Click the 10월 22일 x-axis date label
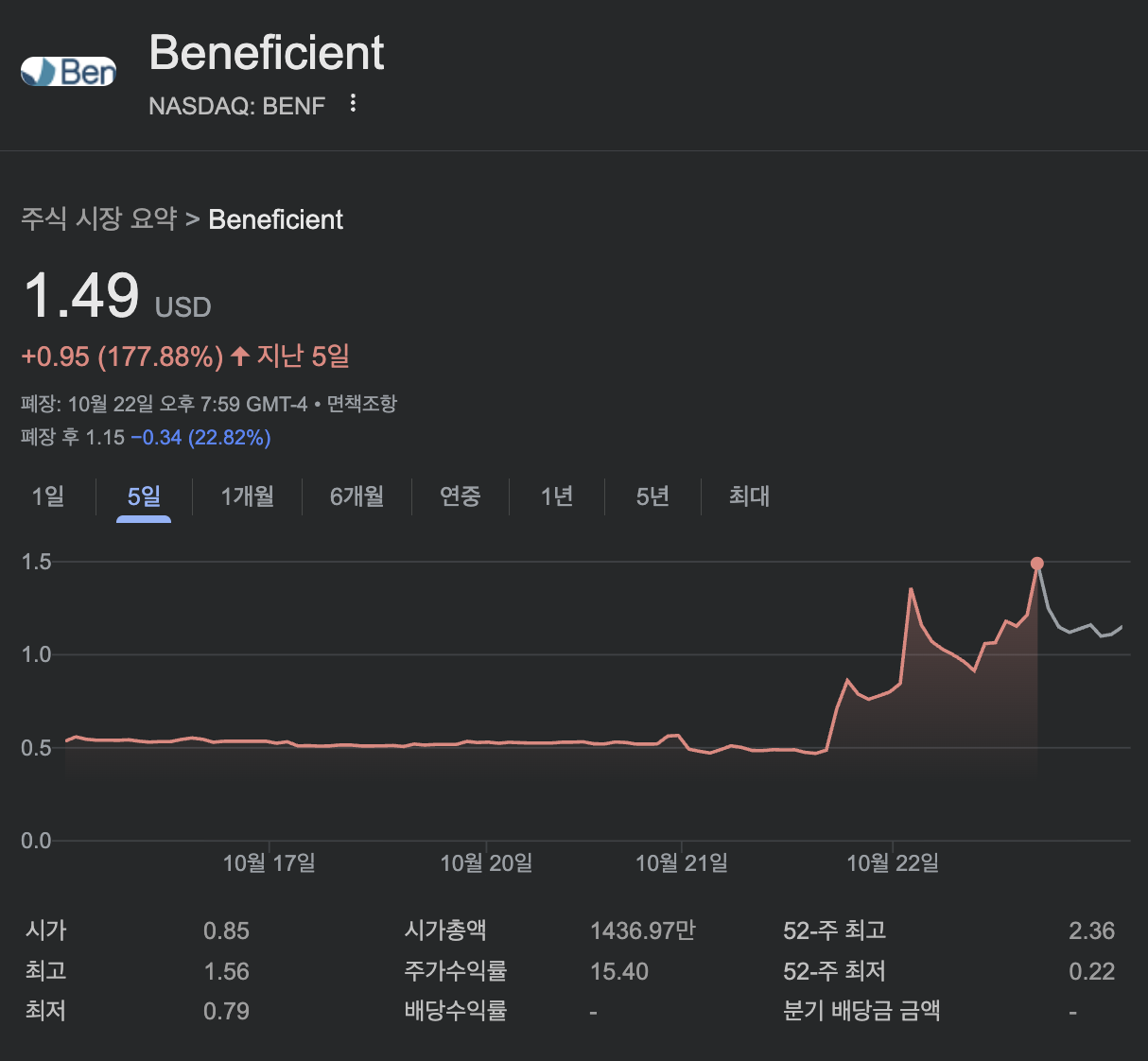Viewport: 1148px width, 1061px height. click(893, 862)
